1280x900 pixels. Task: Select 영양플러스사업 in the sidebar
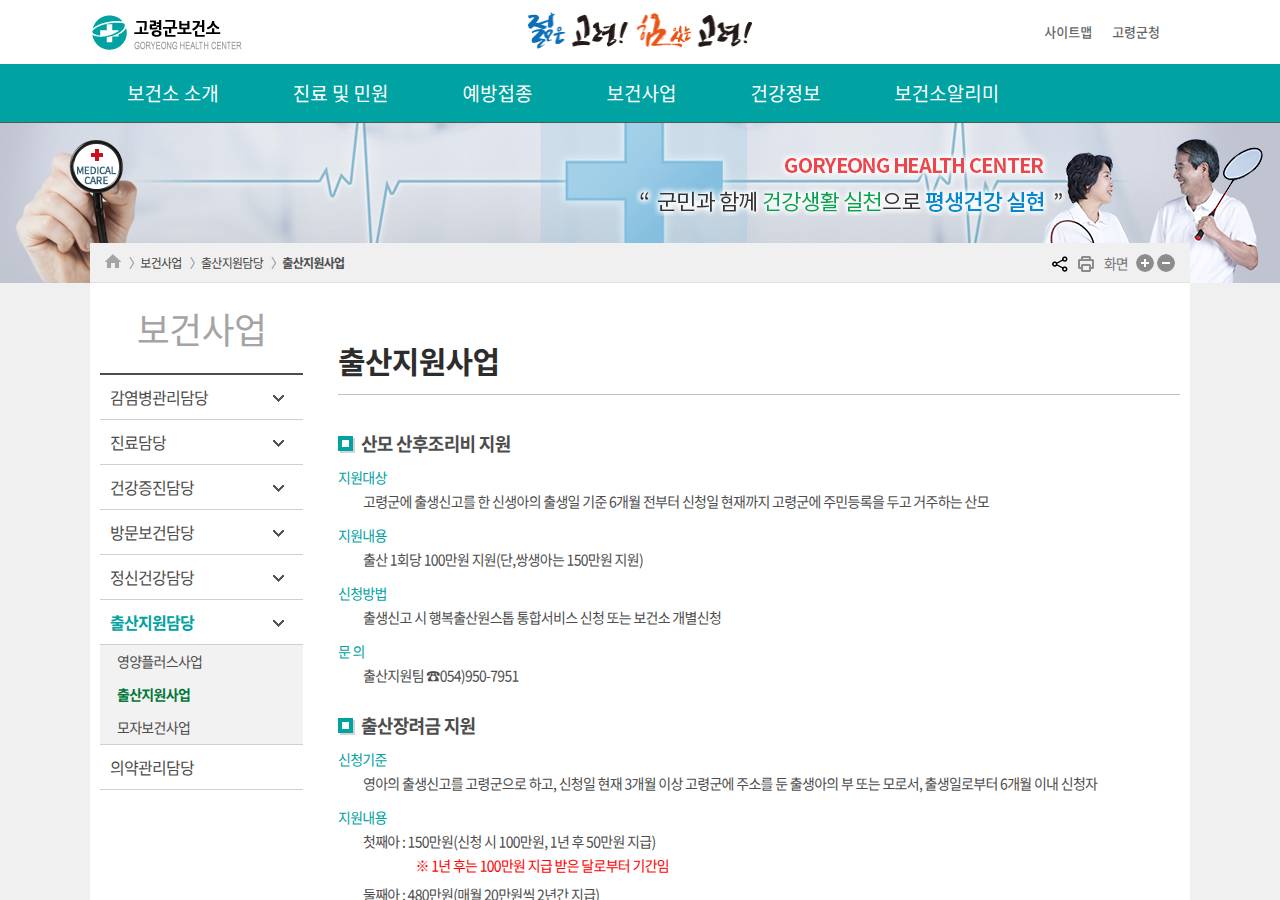[x=160, y=662]
